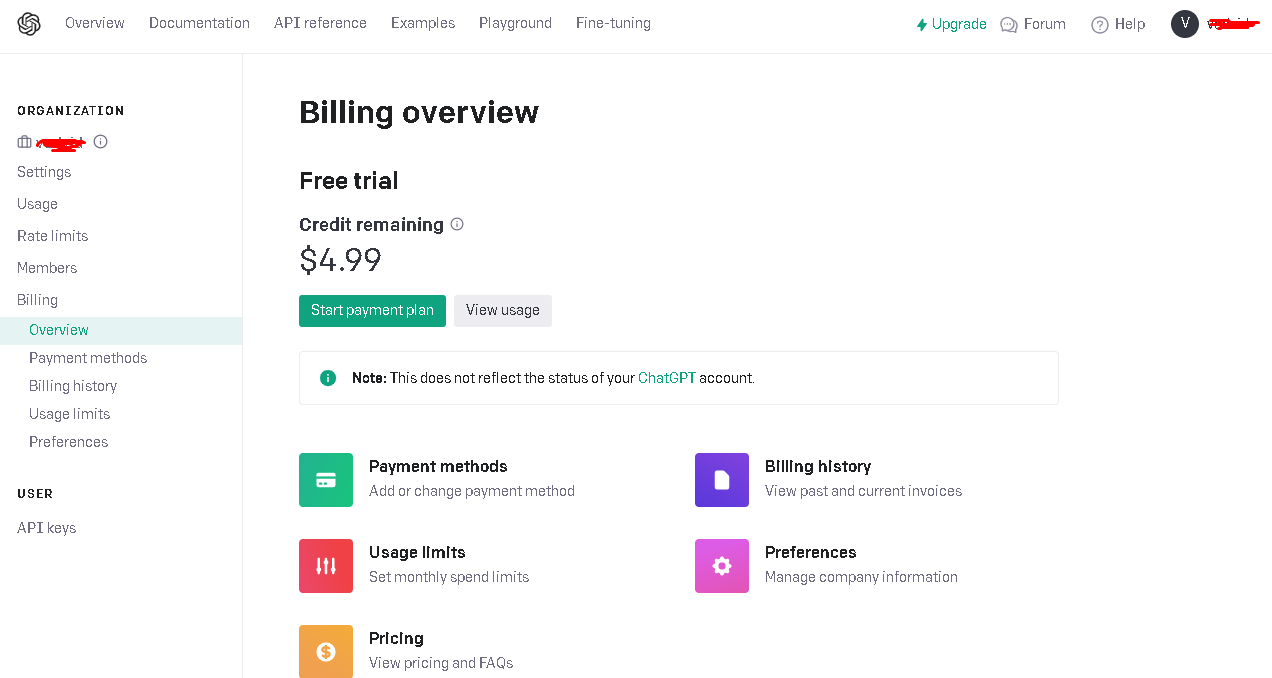Click the pink Preferences gear icon

click(722, 566)
